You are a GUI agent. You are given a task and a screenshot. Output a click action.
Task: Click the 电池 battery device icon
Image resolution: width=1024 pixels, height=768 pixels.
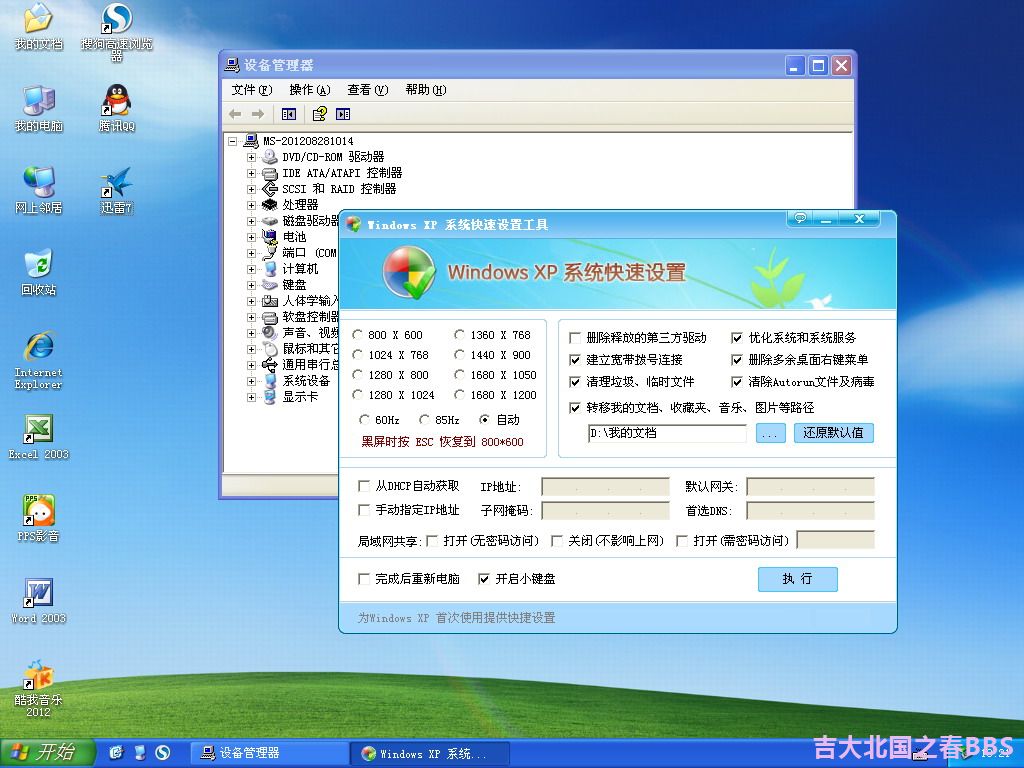pyautogui.click(x=270, y=237)
